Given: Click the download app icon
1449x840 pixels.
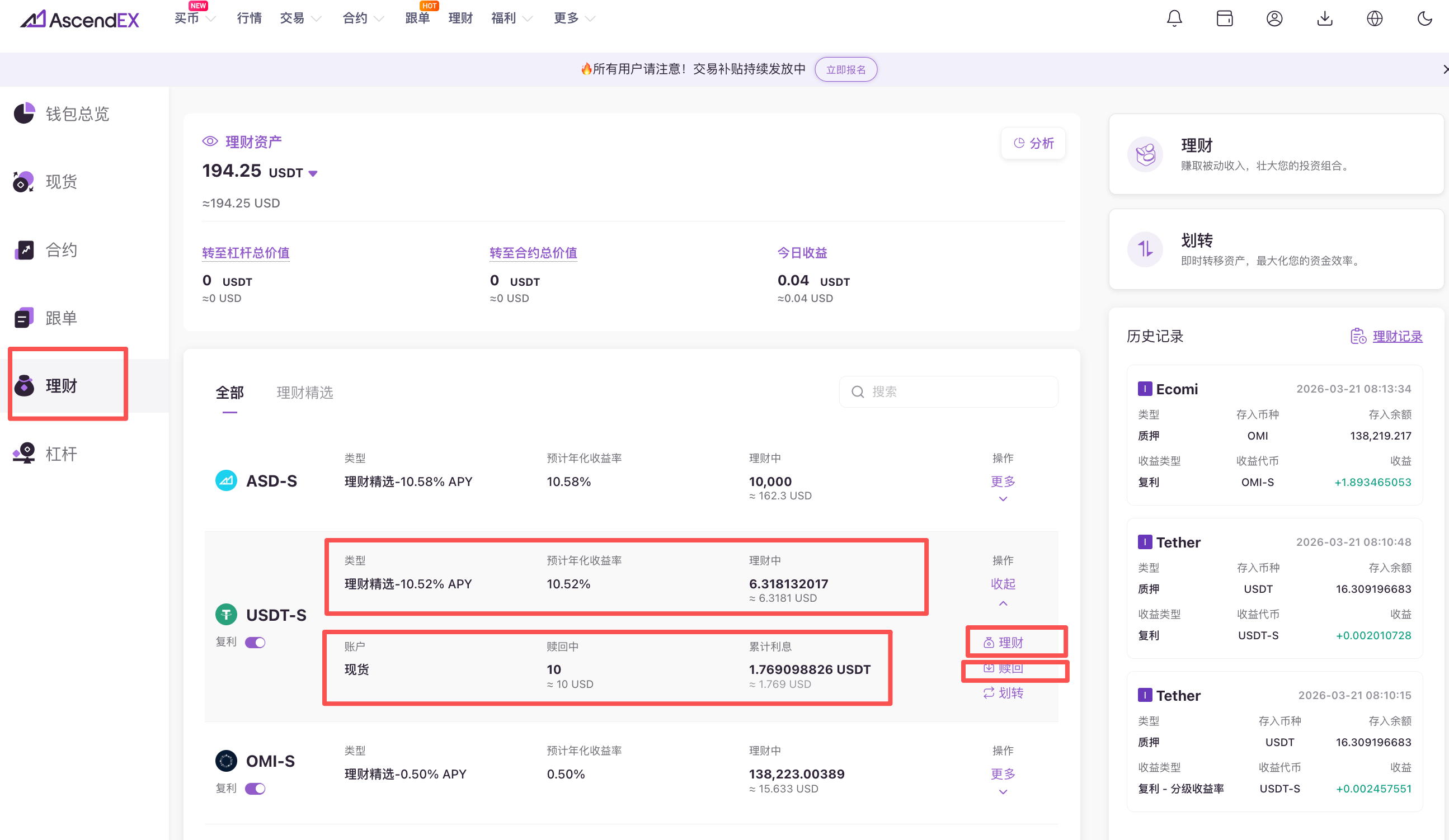Looking at the screenshot, I should [x=1324, y=18].
